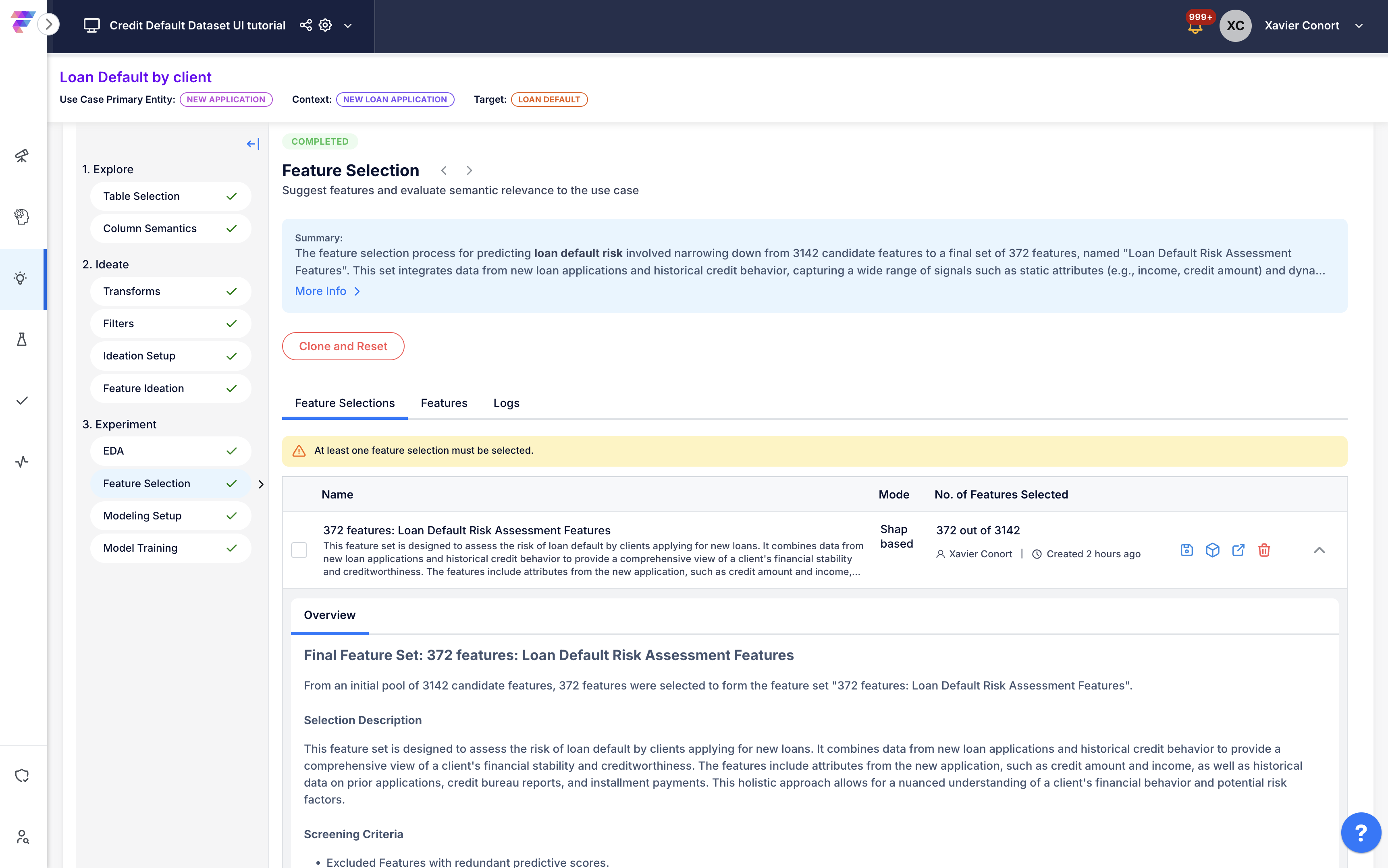Open the lab flask icon in left sidebar
Screen dimensions: 1388x868
[x=22, y=339]
